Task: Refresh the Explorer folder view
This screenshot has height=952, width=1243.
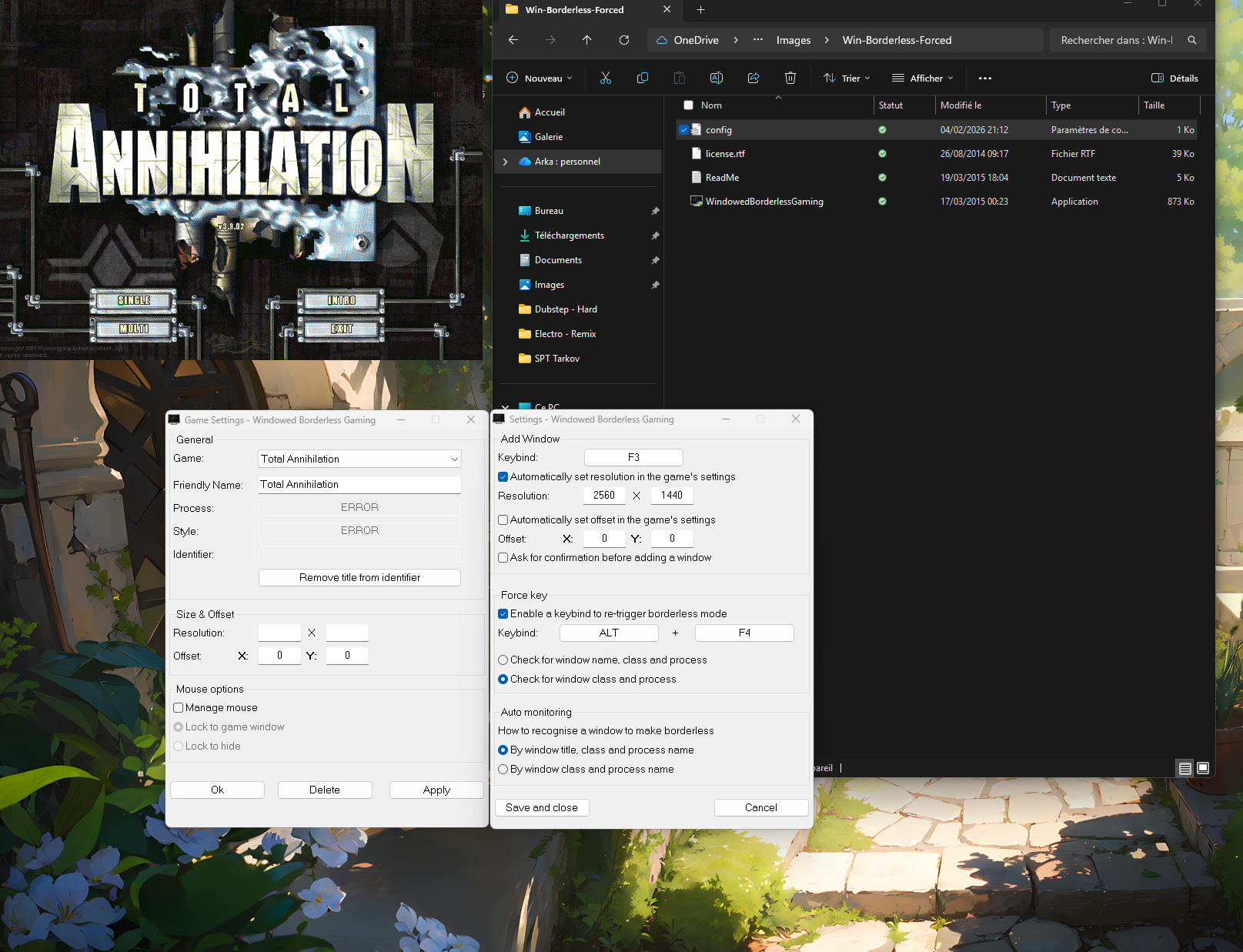Action: pyautogui.click(x=624, y=40)
